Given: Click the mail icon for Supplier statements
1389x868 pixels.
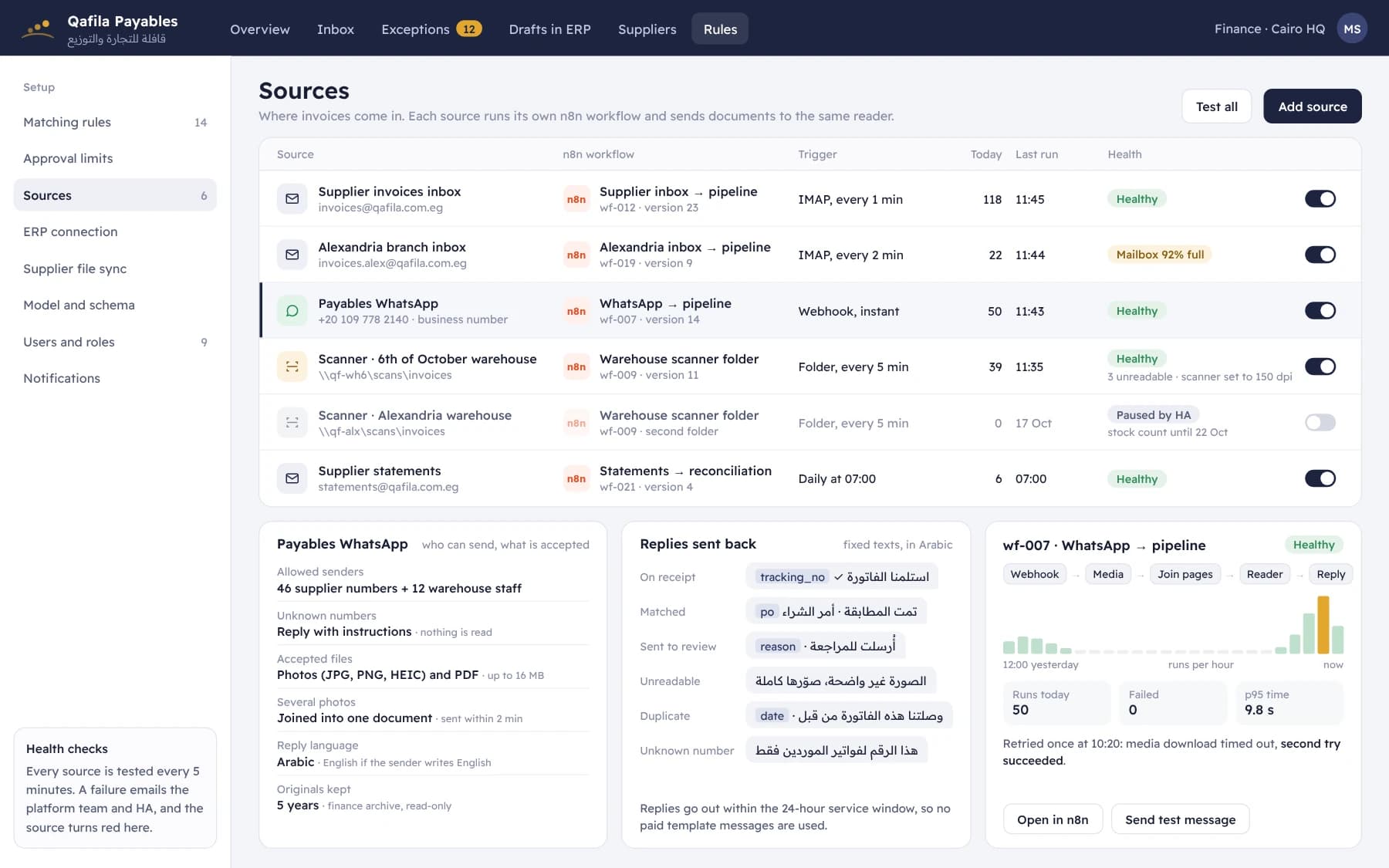Looking at the screenshot, I should click(x=292, y=478).
